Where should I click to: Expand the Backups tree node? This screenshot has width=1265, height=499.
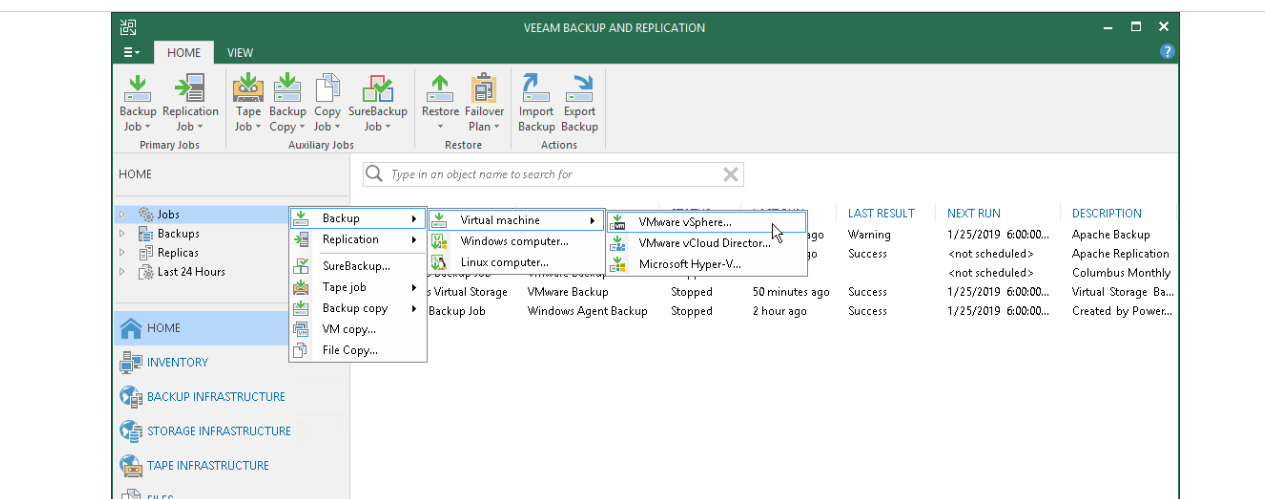click(x=122, y=234)
